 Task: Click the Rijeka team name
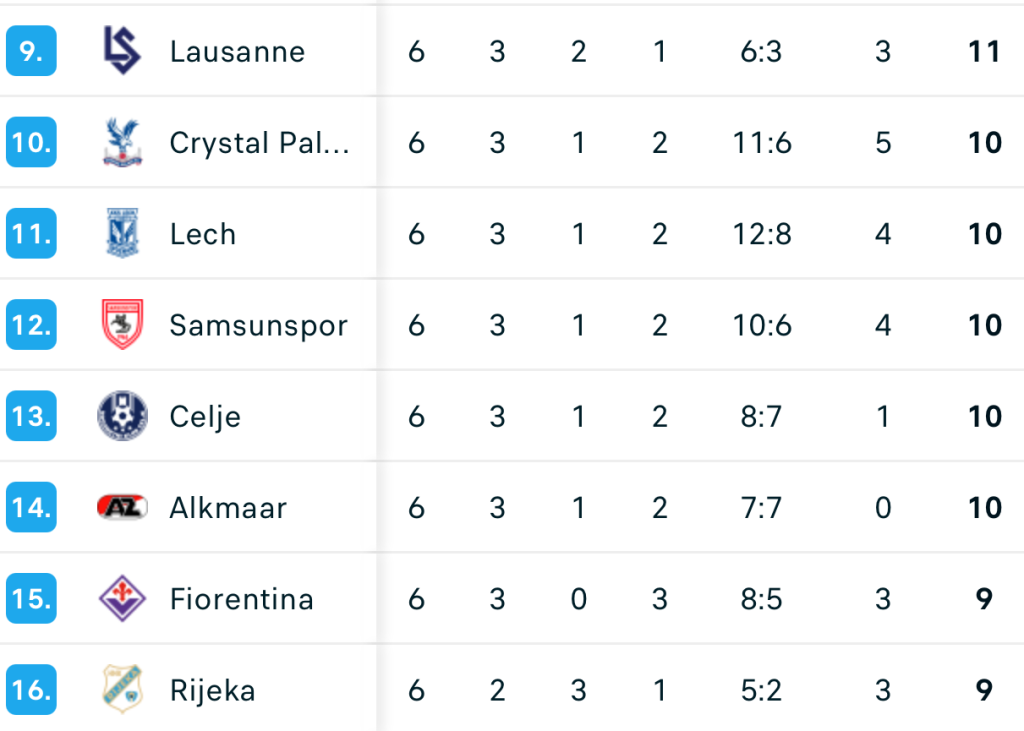point(212,691)
